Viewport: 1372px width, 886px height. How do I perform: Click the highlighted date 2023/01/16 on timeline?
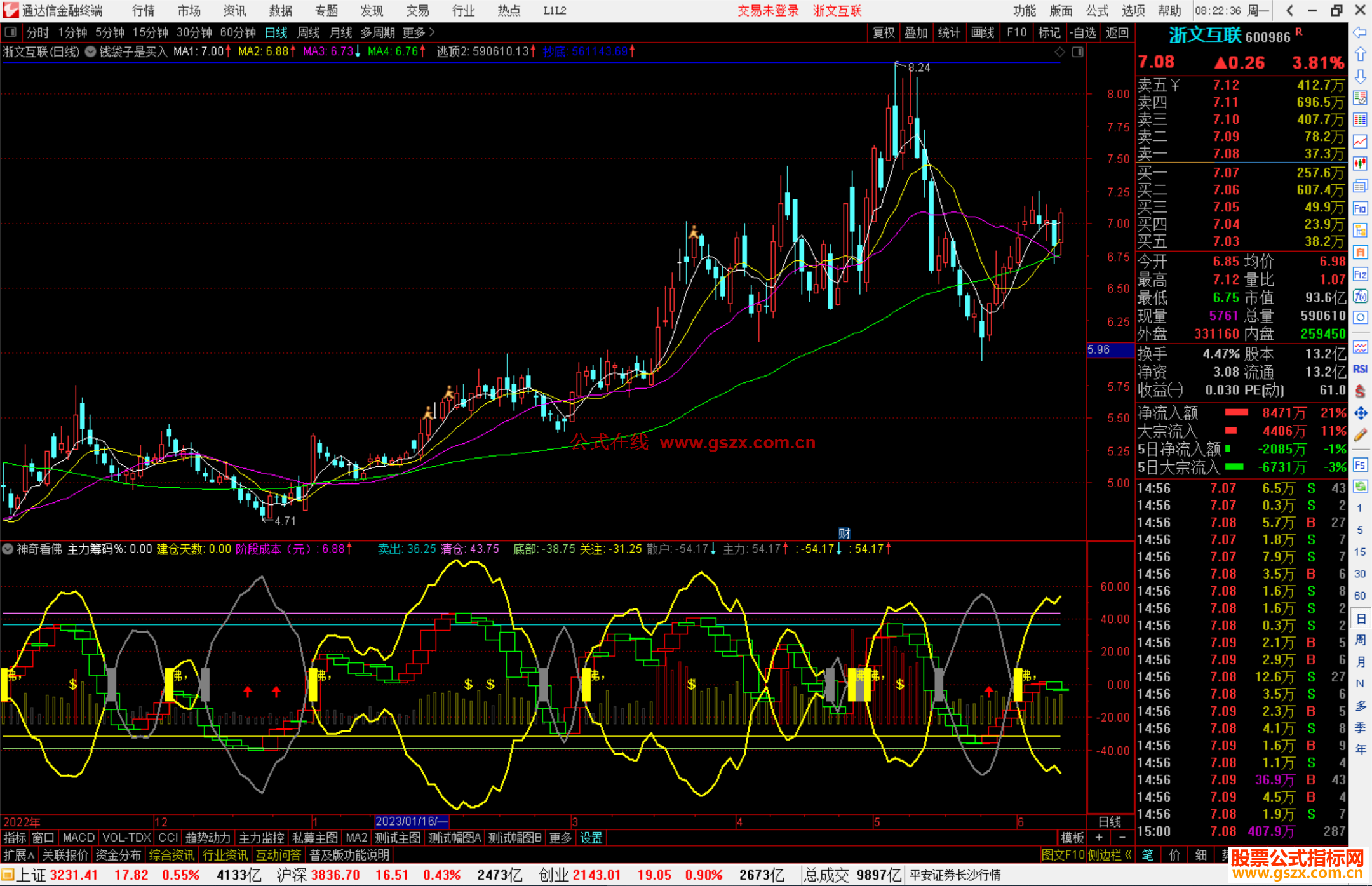412,822
